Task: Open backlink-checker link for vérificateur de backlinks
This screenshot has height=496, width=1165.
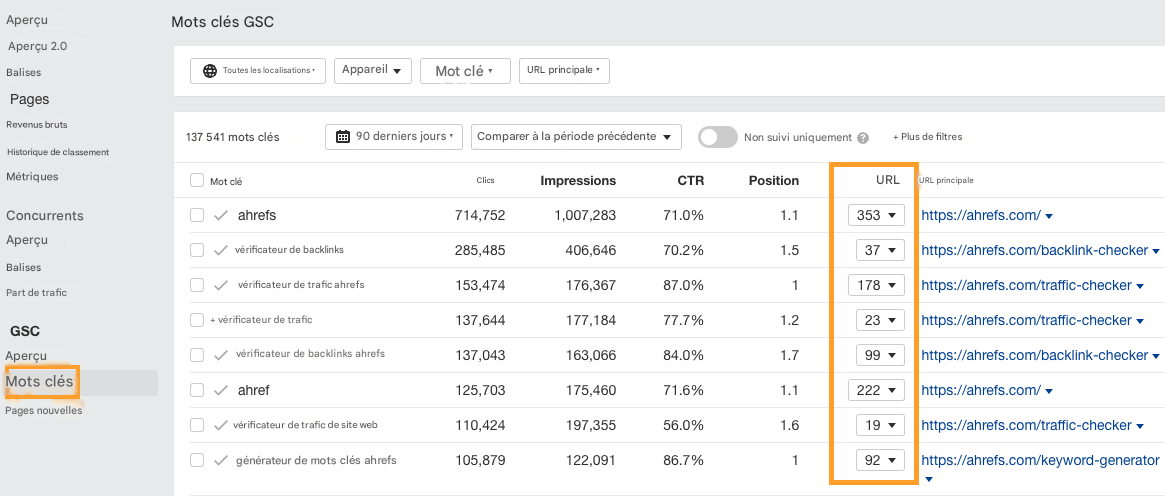Action: pyautogui.click(x=1034, y=250)
